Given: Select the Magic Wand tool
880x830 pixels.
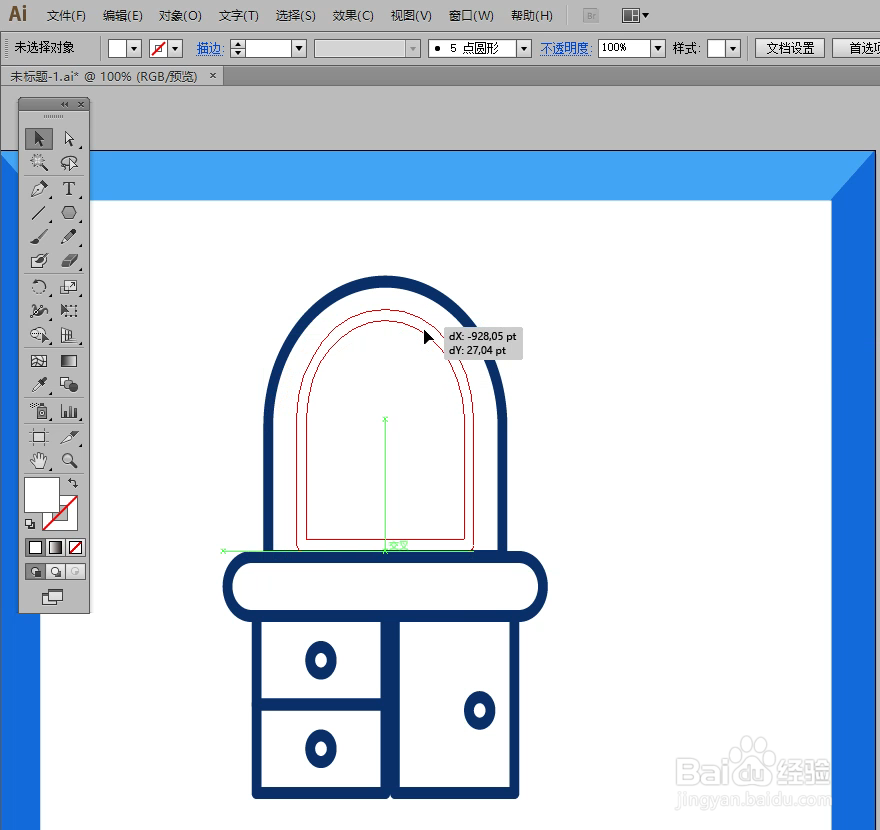Looking at the screenshot, I should (x=39, y=163).
